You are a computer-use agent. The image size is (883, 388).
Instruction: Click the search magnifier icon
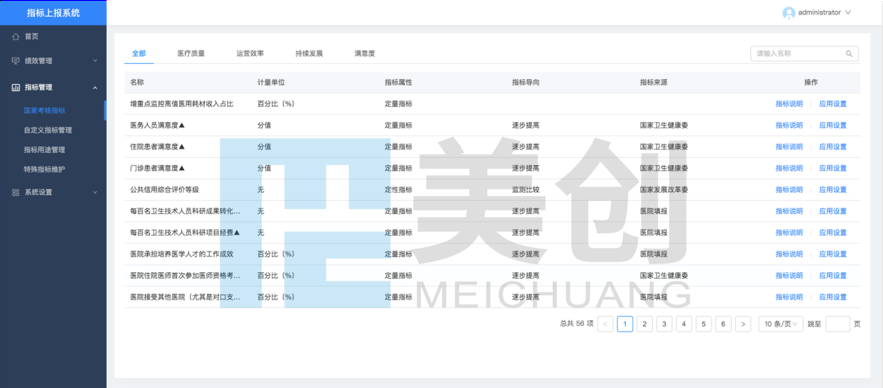(x=849, y=53)
